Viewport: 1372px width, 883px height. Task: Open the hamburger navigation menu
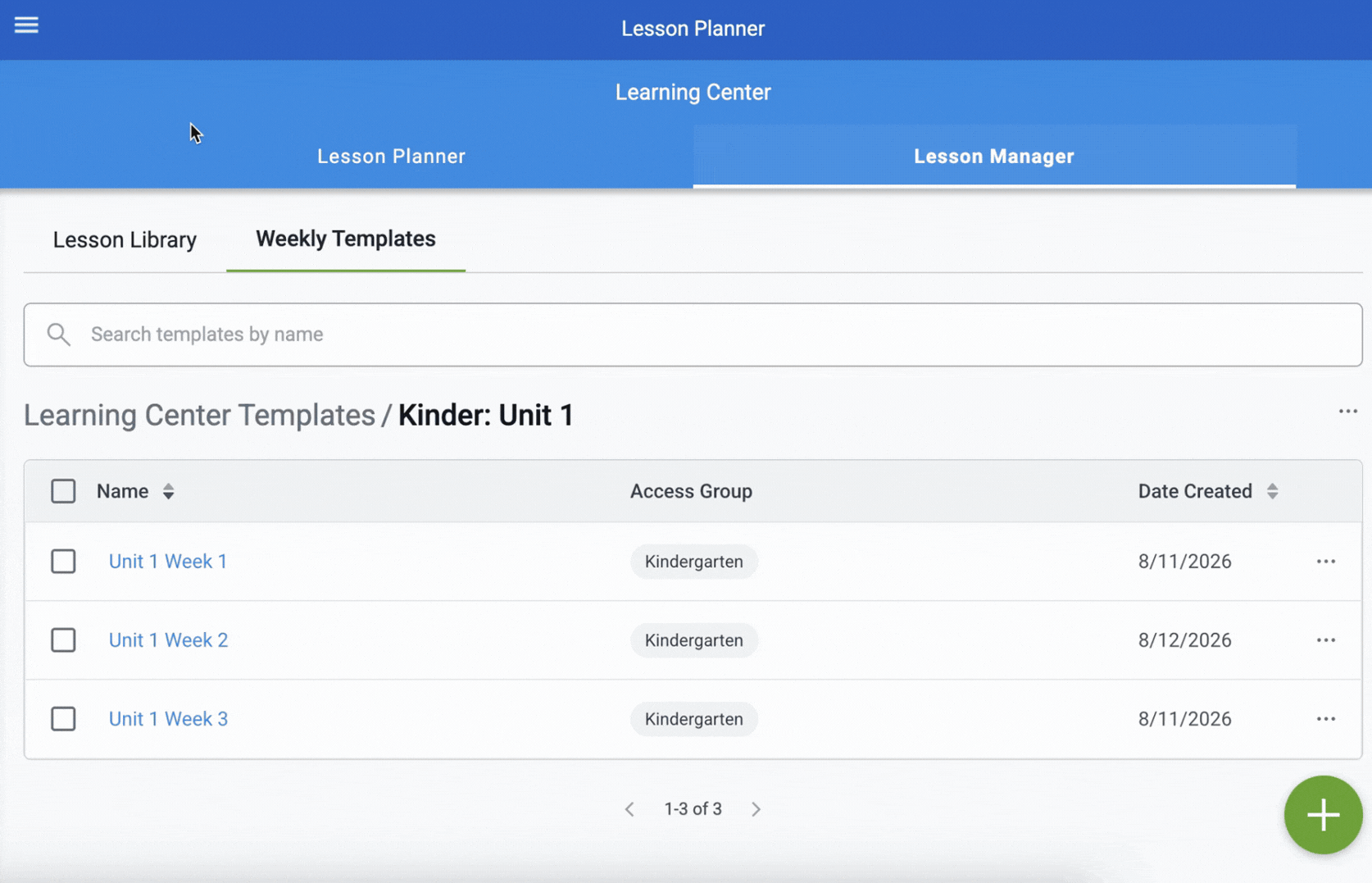tap(26, 25)
